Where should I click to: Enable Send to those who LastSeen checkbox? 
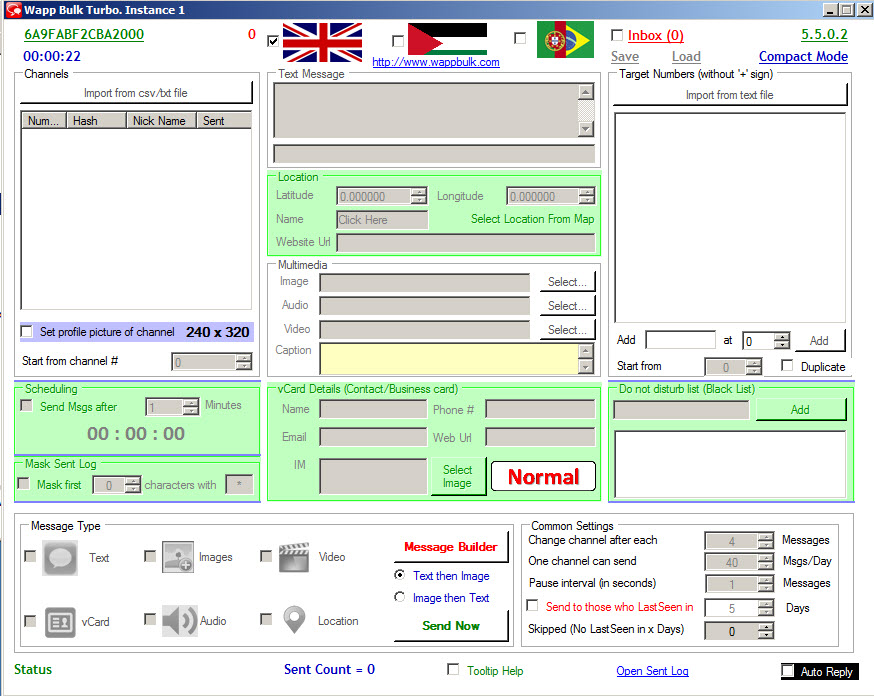533,605
